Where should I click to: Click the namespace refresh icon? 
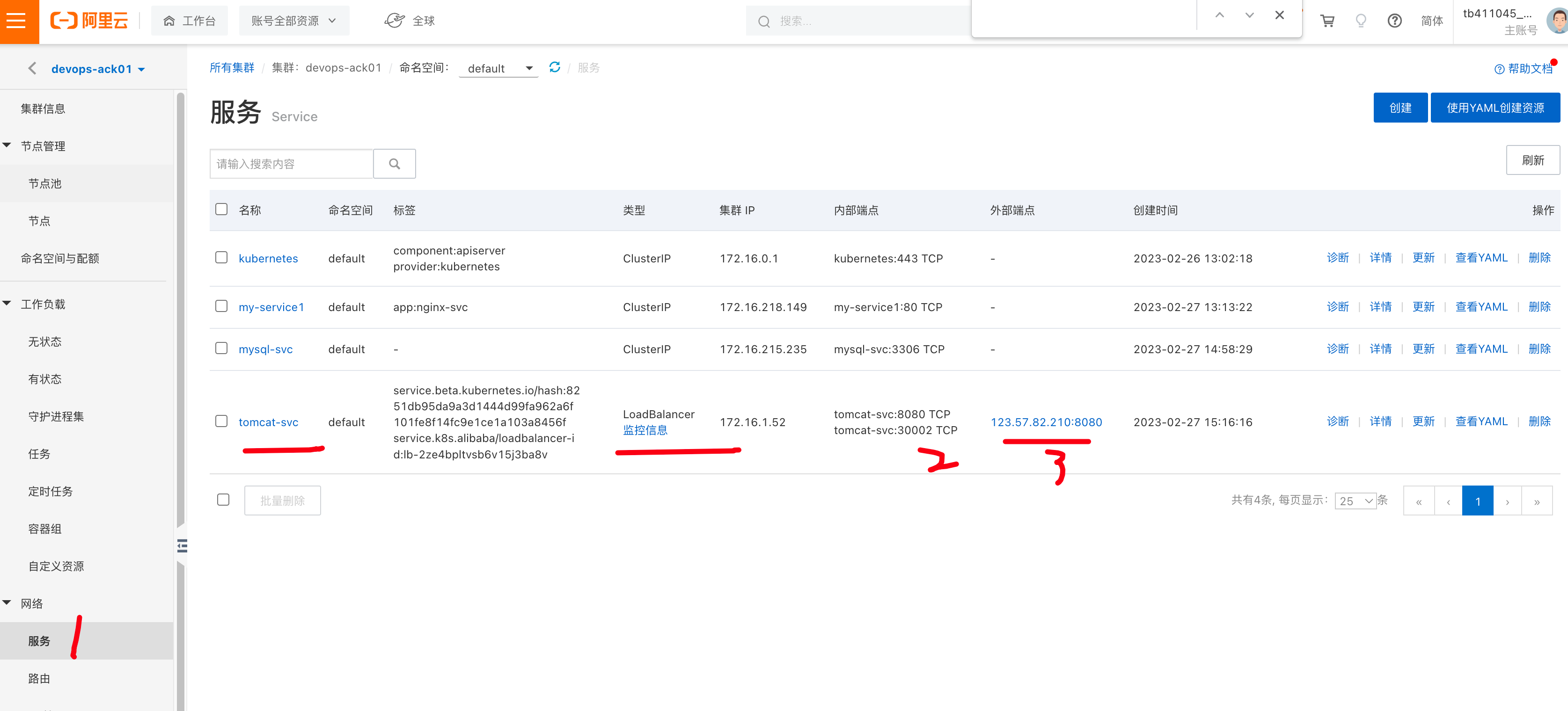[x=555, y=67]
